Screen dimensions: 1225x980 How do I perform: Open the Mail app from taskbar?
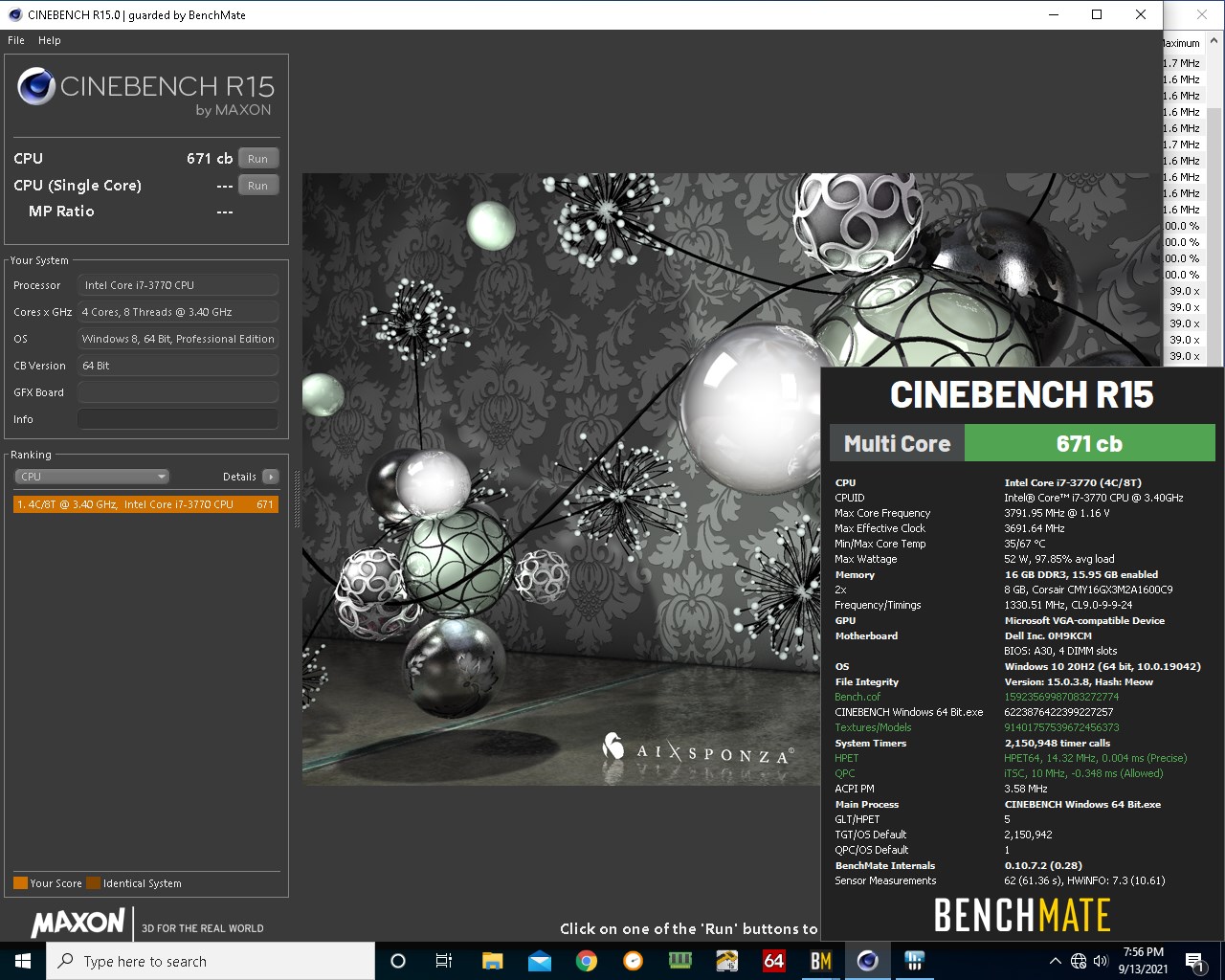[x=539, y=961]
